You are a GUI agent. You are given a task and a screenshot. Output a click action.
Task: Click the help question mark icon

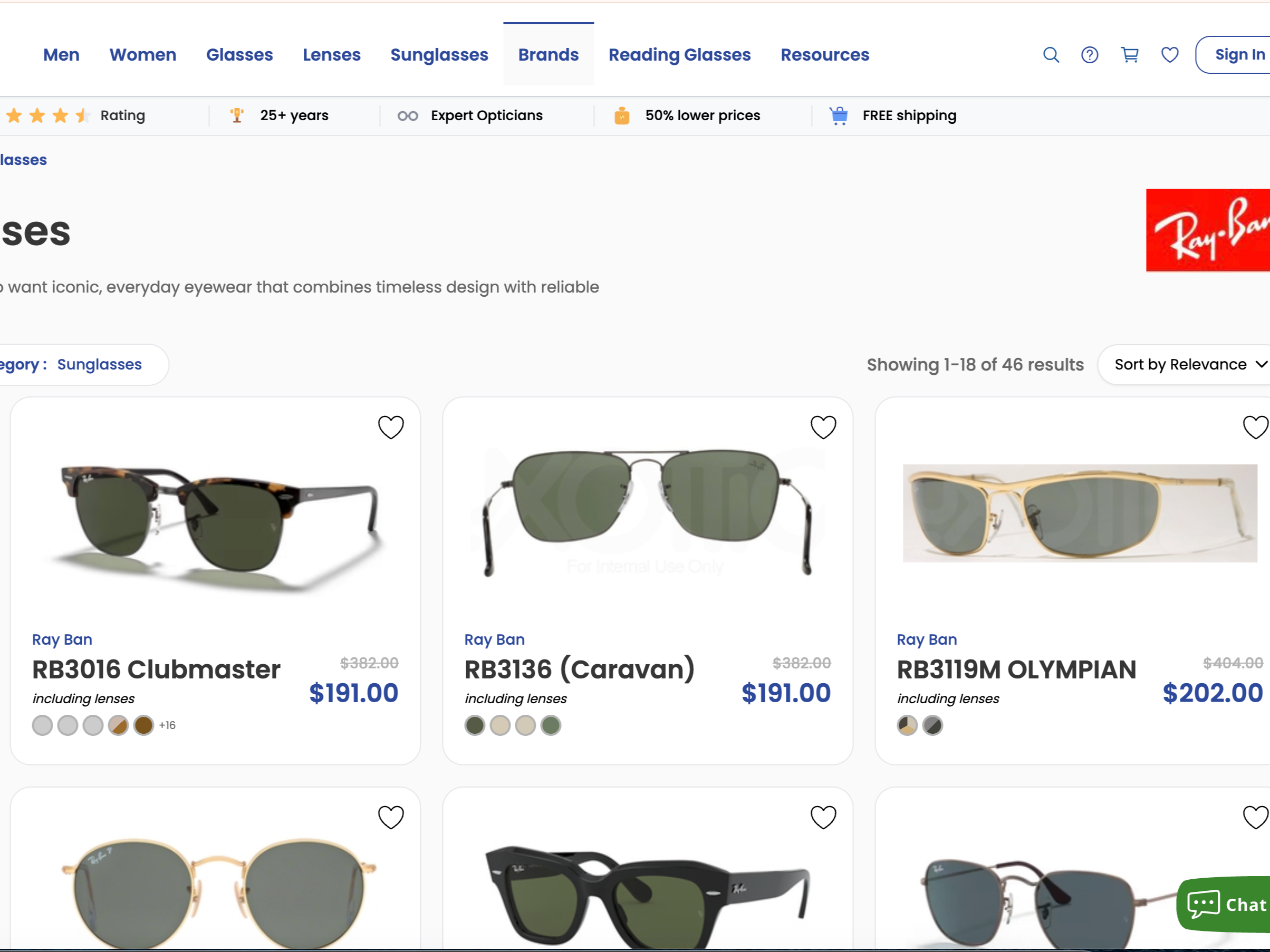1089,54
